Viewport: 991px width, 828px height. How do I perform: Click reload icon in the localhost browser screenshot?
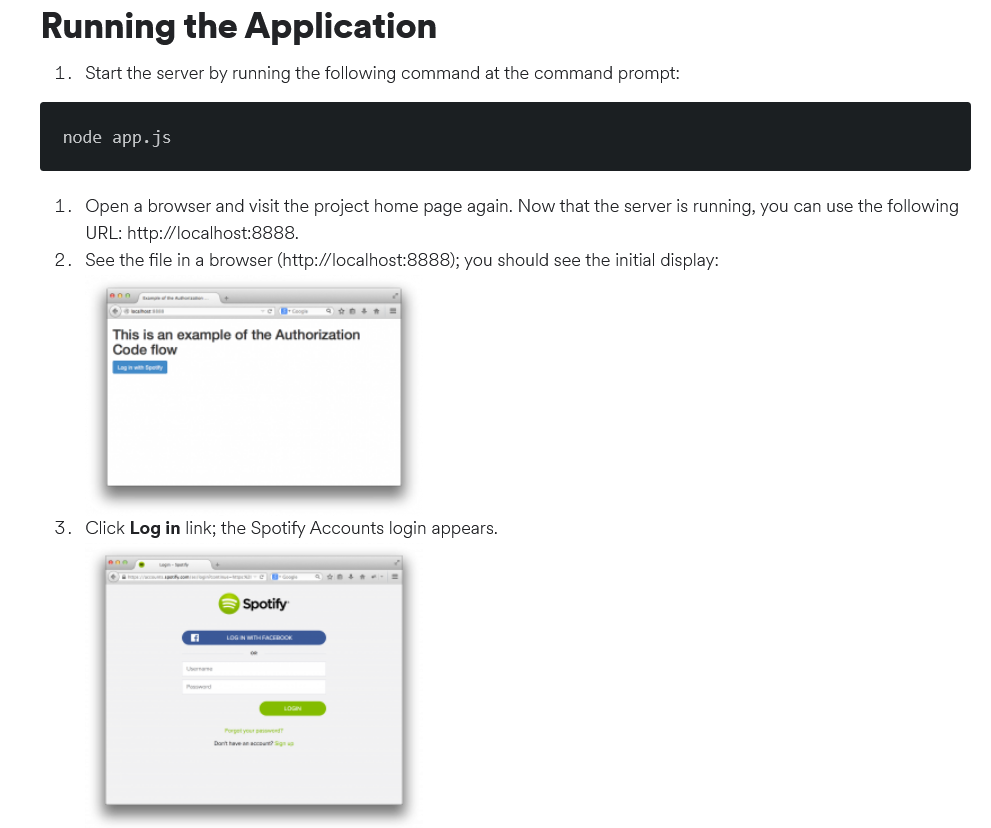pos(270,311)
